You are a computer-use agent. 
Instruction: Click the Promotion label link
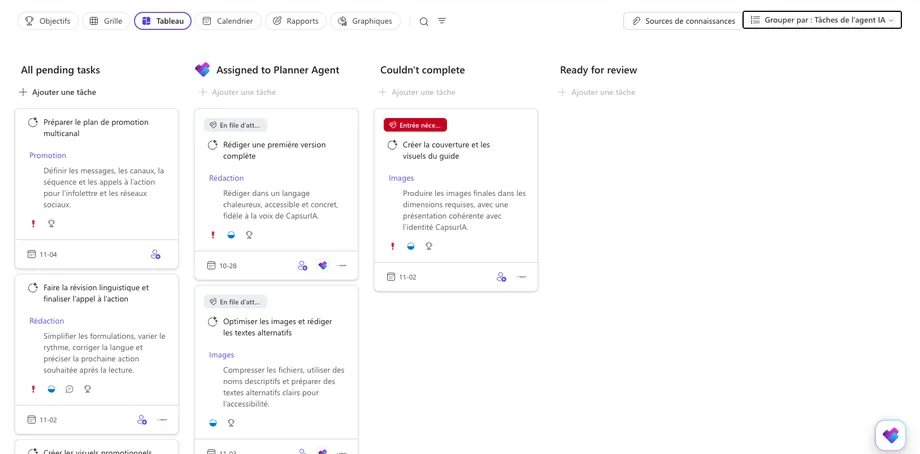pyautogui.click(x=48, y=155)
